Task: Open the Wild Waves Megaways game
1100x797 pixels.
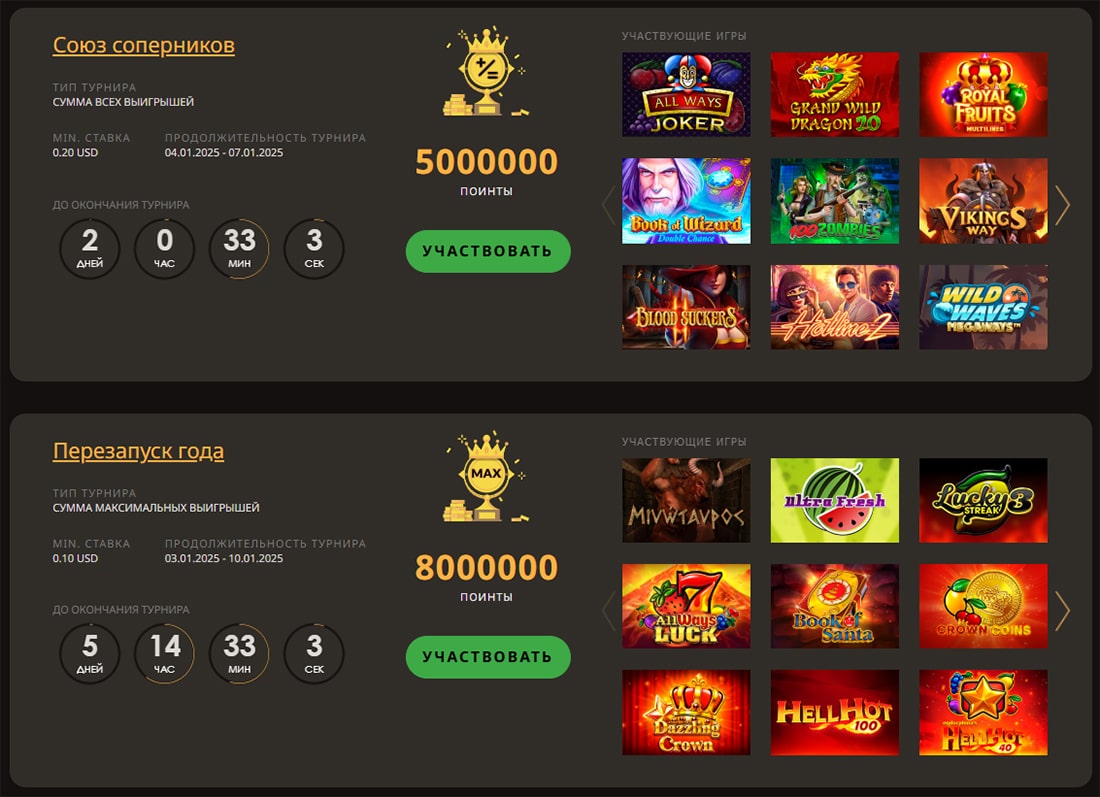Action: point(983,307)
